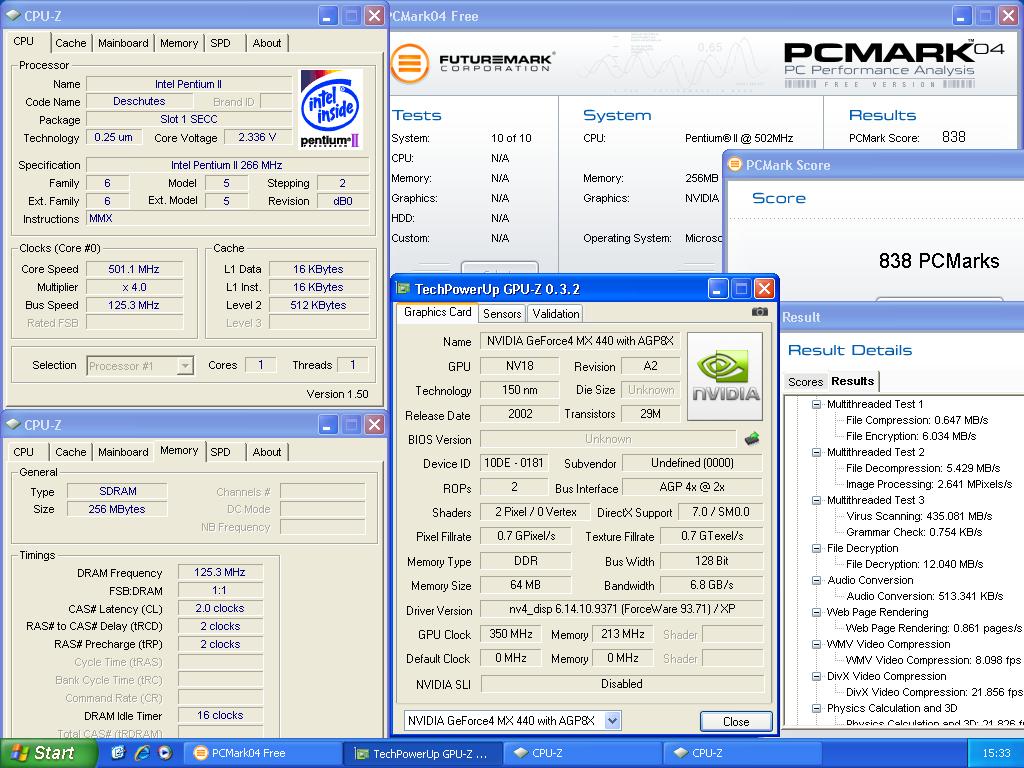This screenshot has width=1024, height=768.
Task: Minimize the GPU-Z window
Action: coord(717,289)
